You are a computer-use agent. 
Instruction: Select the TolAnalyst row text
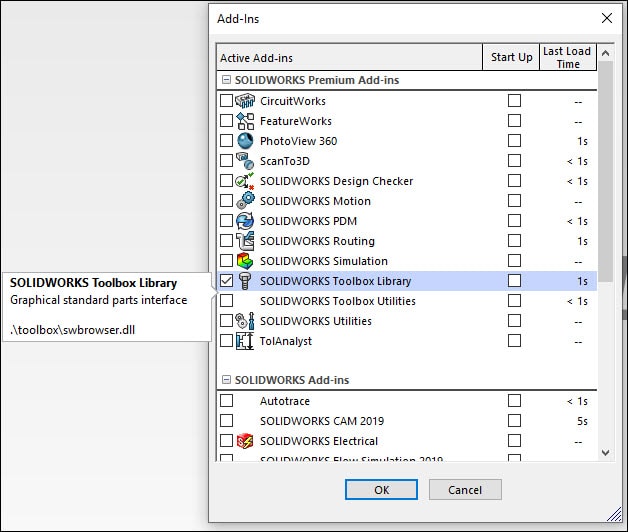(x=286, y=341)
